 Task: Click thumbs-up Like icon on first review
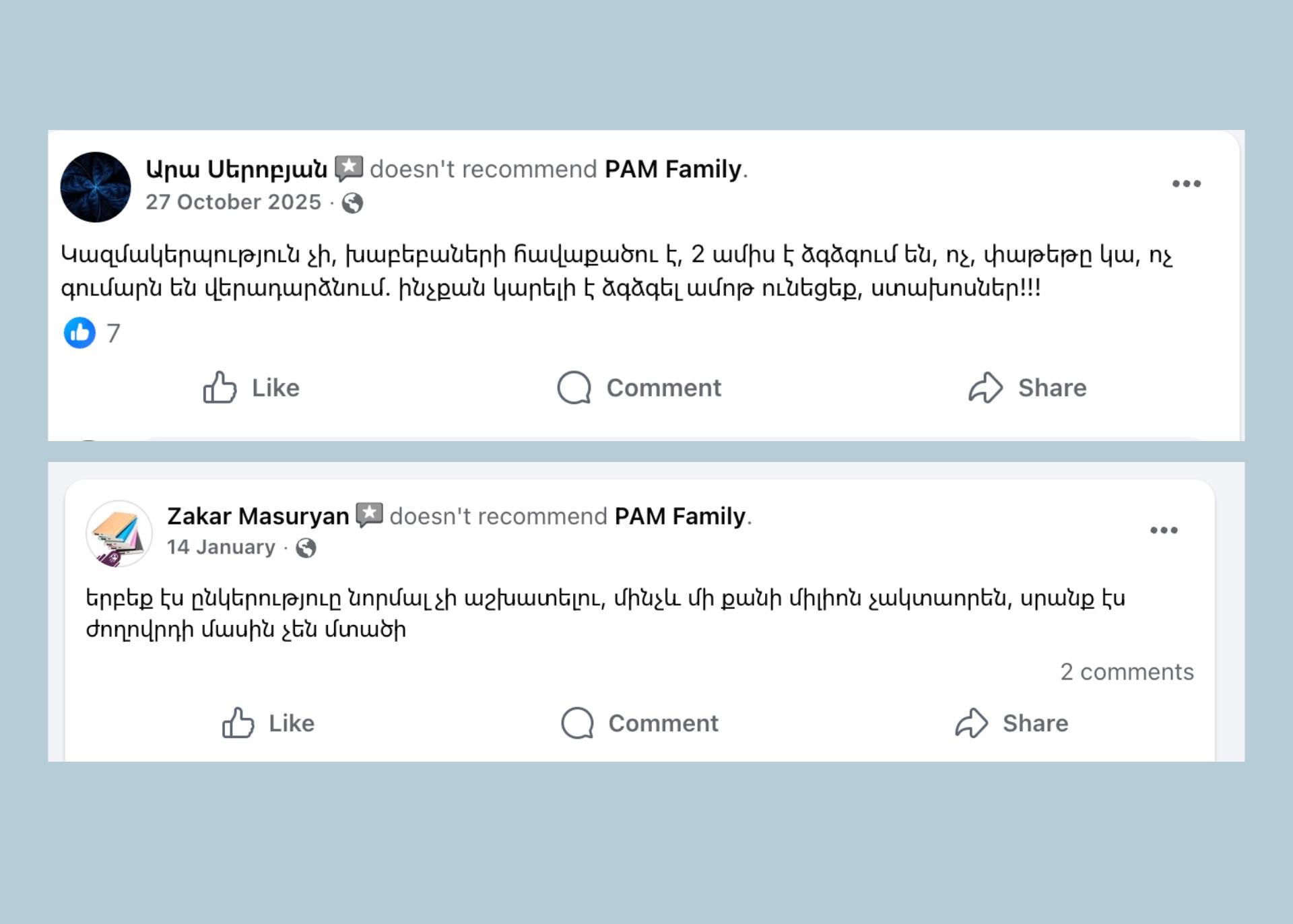[220, 388]
